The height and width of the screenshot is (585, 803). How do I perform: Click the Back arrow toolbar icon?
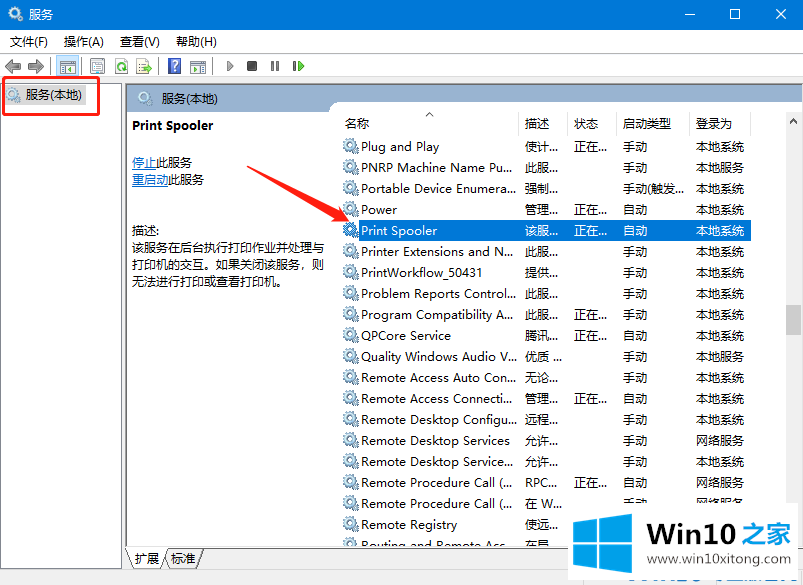pos(13,66)
